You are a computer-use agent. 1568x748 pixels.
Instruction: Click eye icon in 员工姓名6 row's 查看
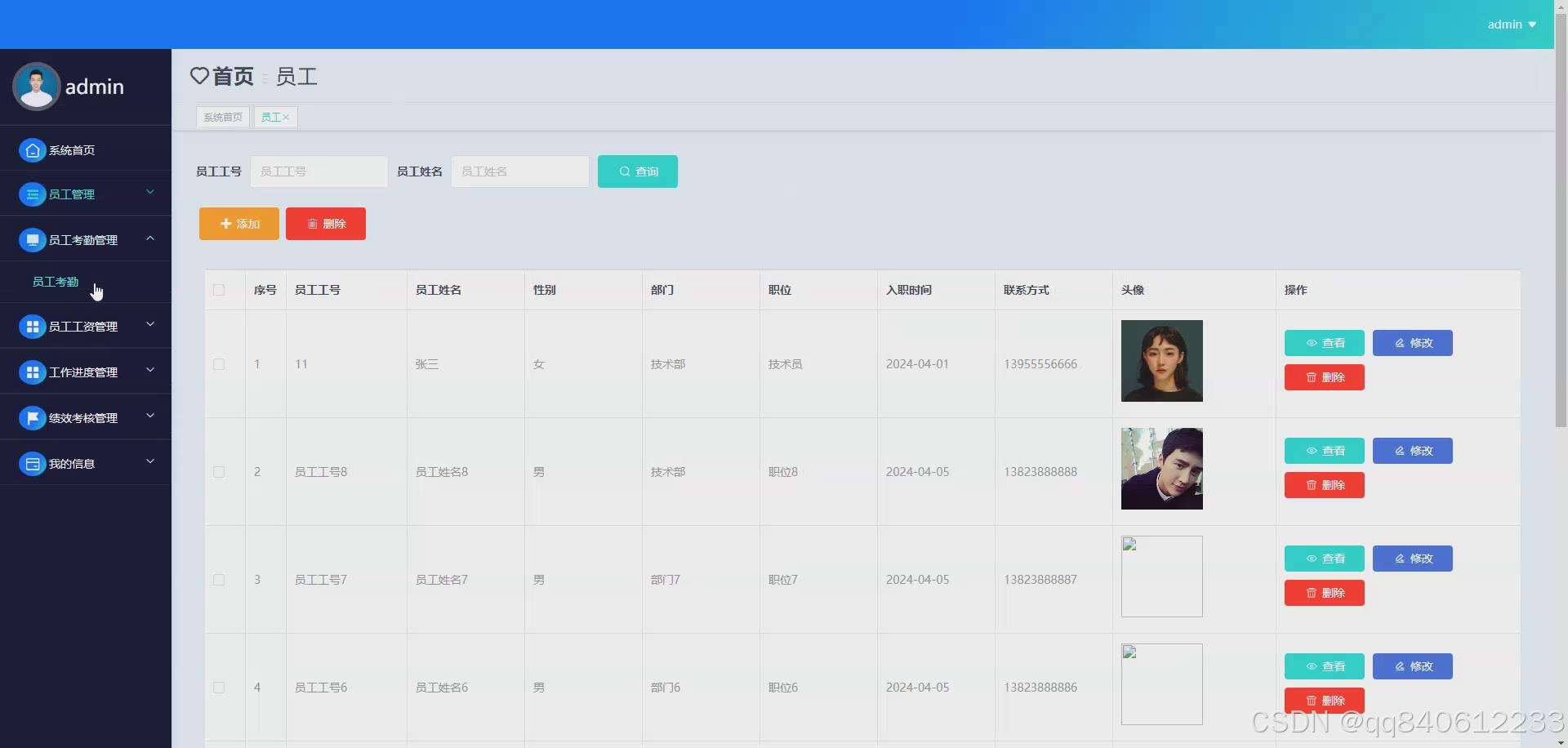(x=1312, y=666)
